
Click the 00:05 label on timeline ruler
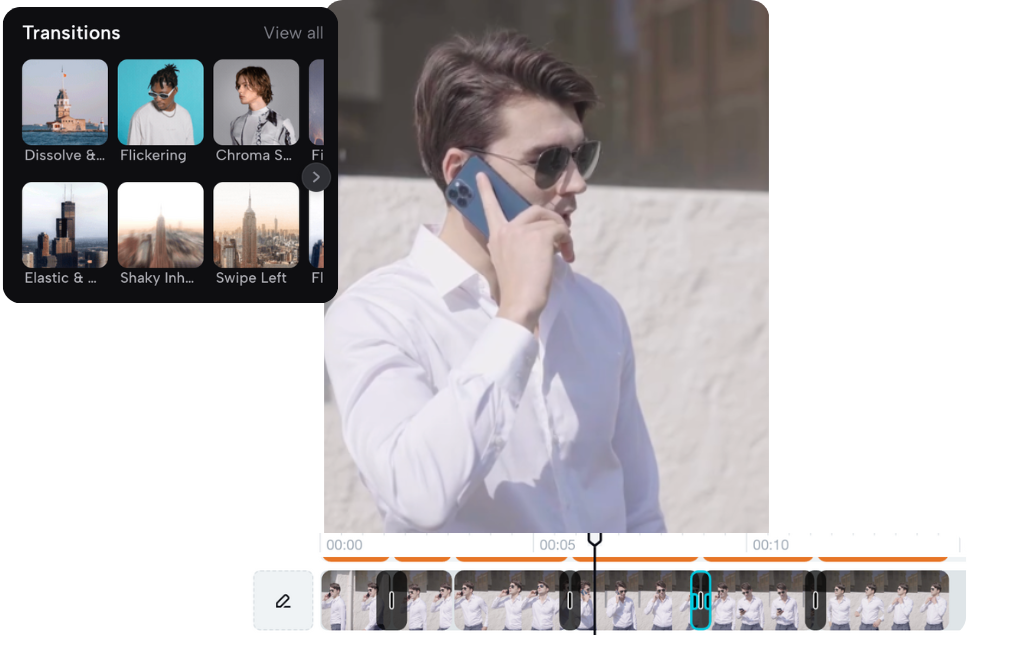point(557,545)
